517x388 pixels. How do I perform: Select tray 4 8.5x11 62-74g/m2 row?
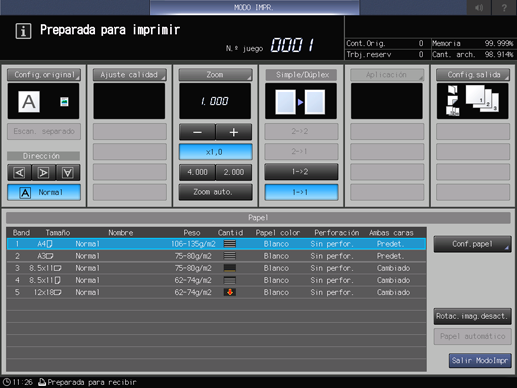(x=216, y=280)
